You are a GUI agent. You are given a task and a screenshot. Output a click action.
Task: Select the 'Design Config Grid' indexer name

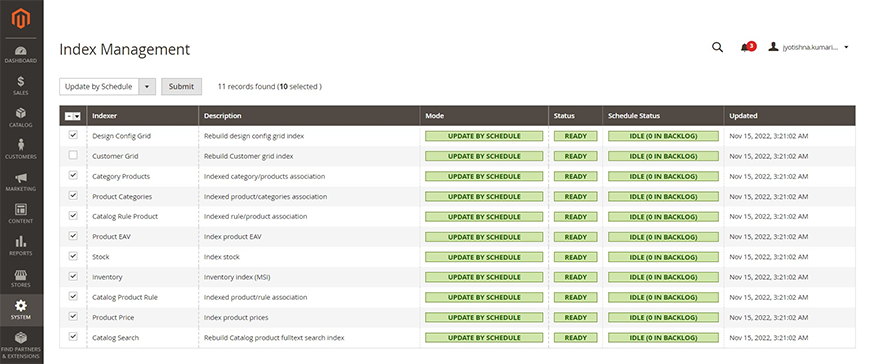tap(122, 136)
